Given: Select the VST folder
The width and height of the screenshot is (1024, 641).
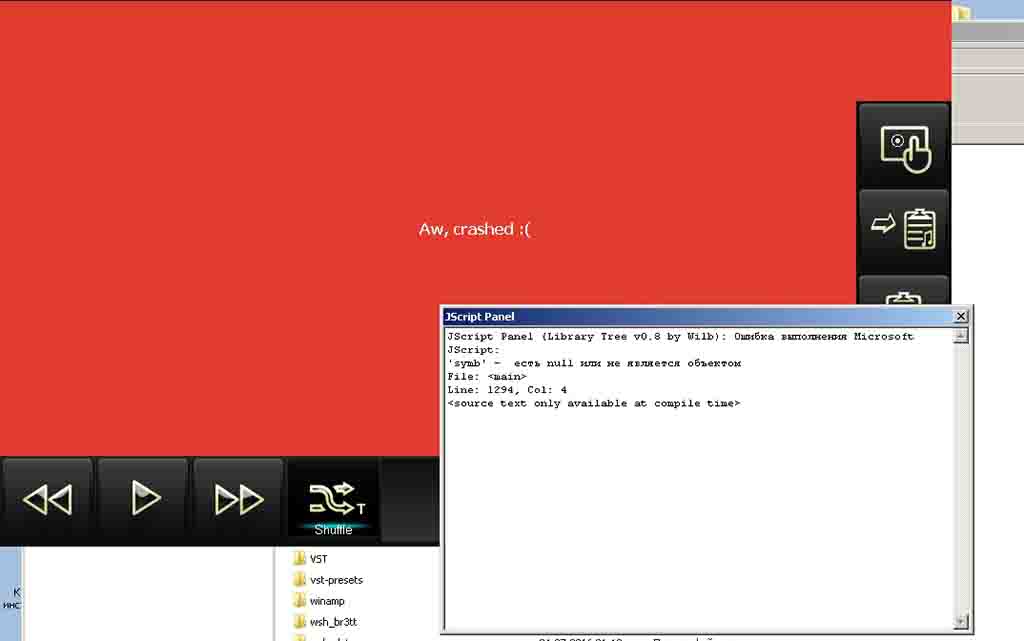Looking at the screenshot, I should point(318,559).
